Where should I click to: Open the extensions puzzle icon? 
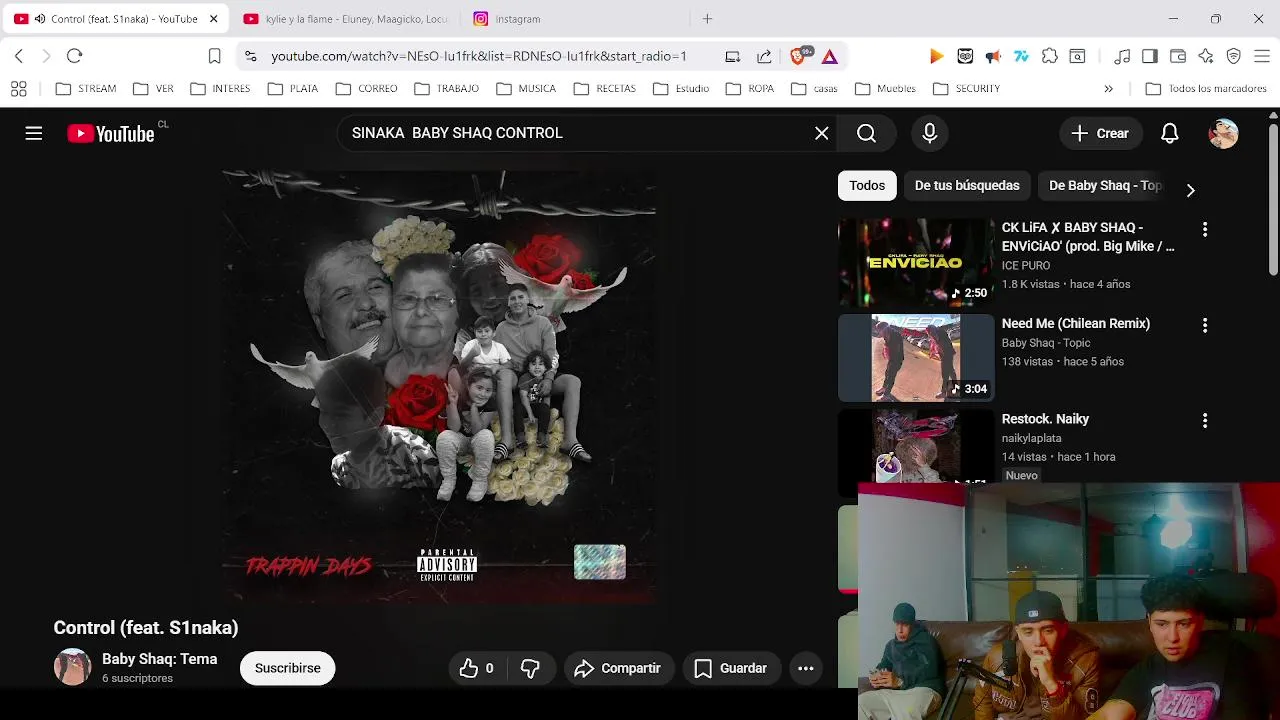(x=1050, y=56)
